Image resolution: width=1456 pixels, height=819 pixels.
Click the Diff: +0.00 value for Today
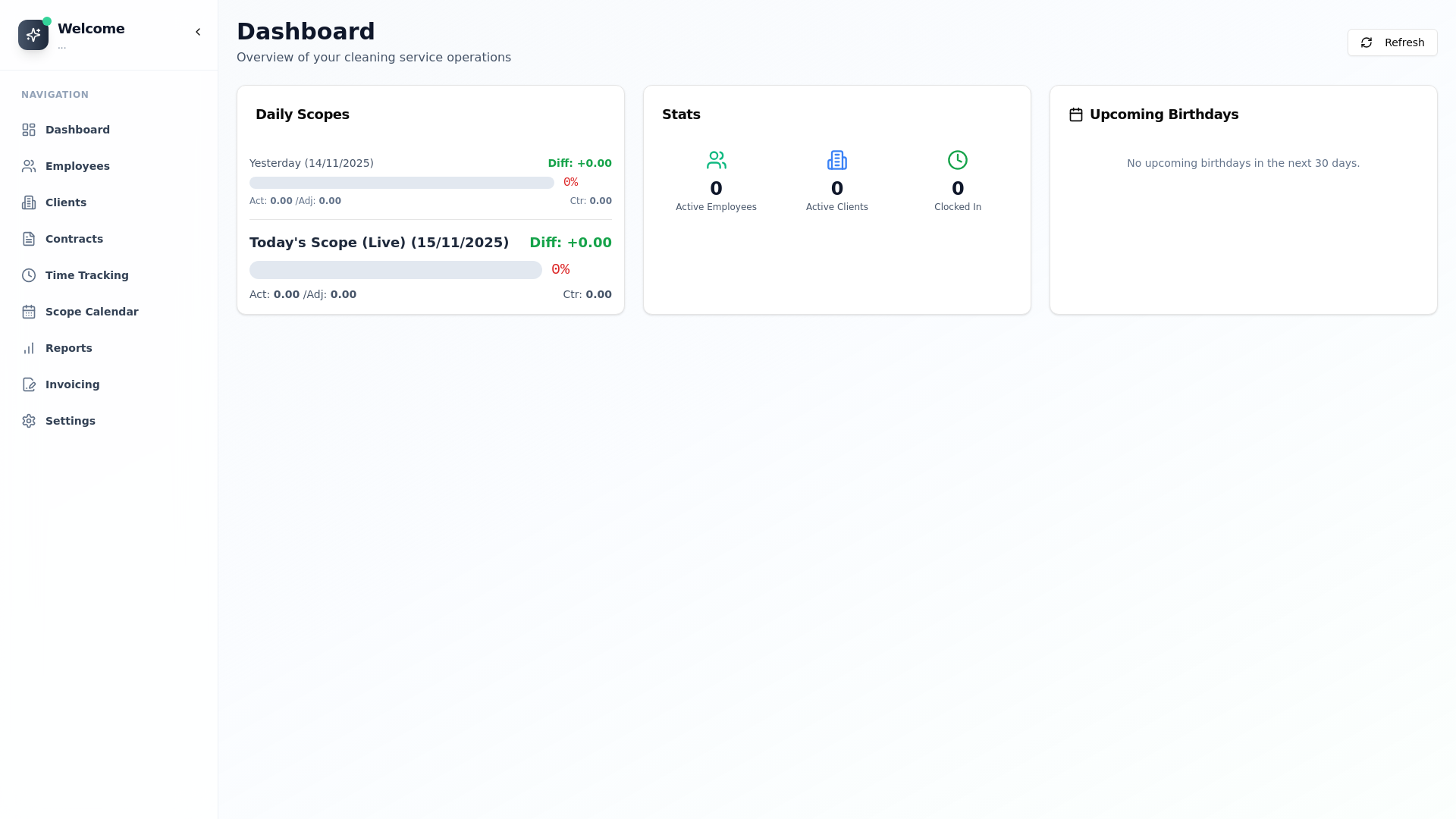pos(571,243)
